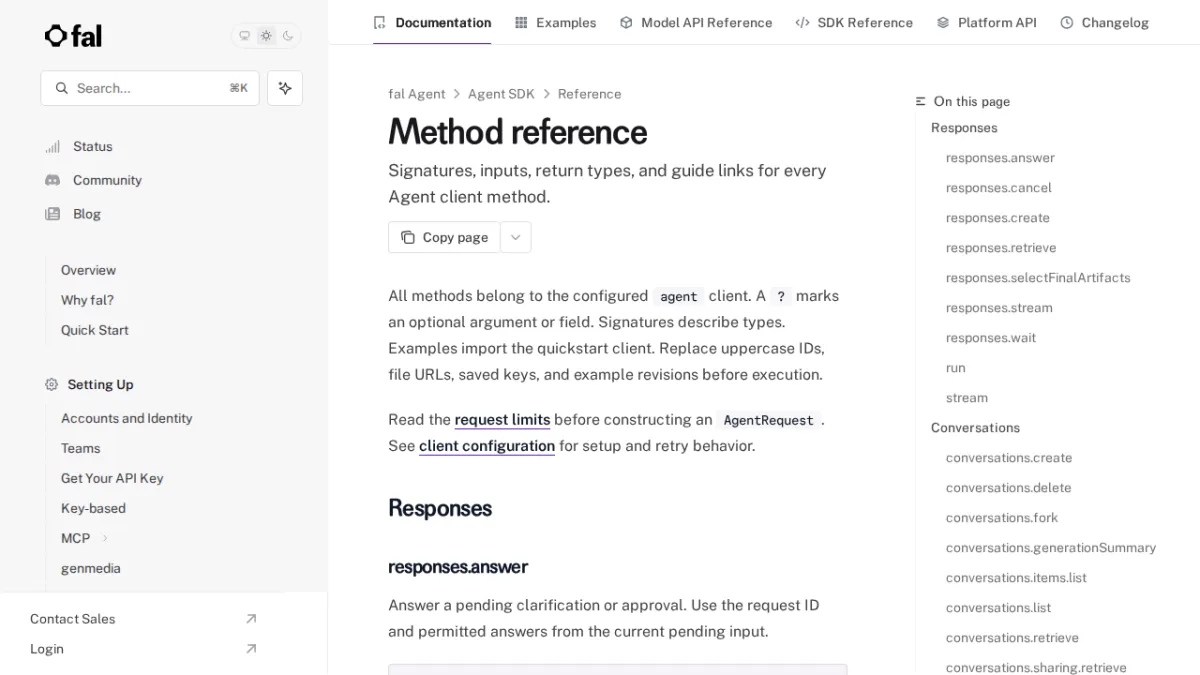Select the Changelog tab
This screenshot has width=1200, height=675.
1104,22
